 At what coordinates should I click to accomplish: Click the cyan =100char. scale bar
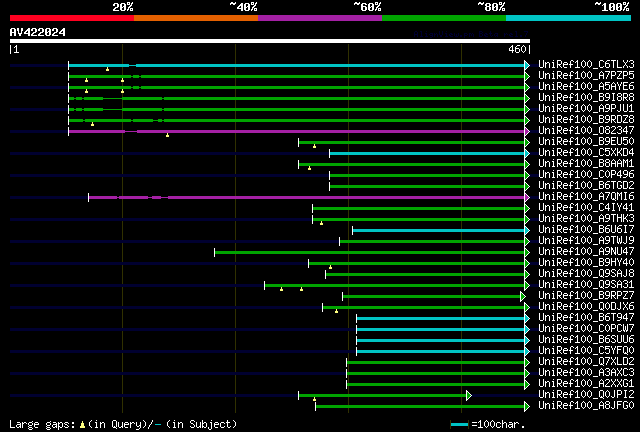pos(459,425)
